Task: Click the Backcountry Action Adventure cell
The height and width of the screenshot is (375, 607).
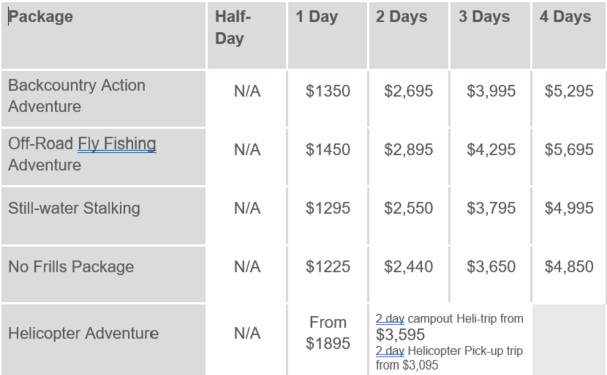Action: (103, 99)
